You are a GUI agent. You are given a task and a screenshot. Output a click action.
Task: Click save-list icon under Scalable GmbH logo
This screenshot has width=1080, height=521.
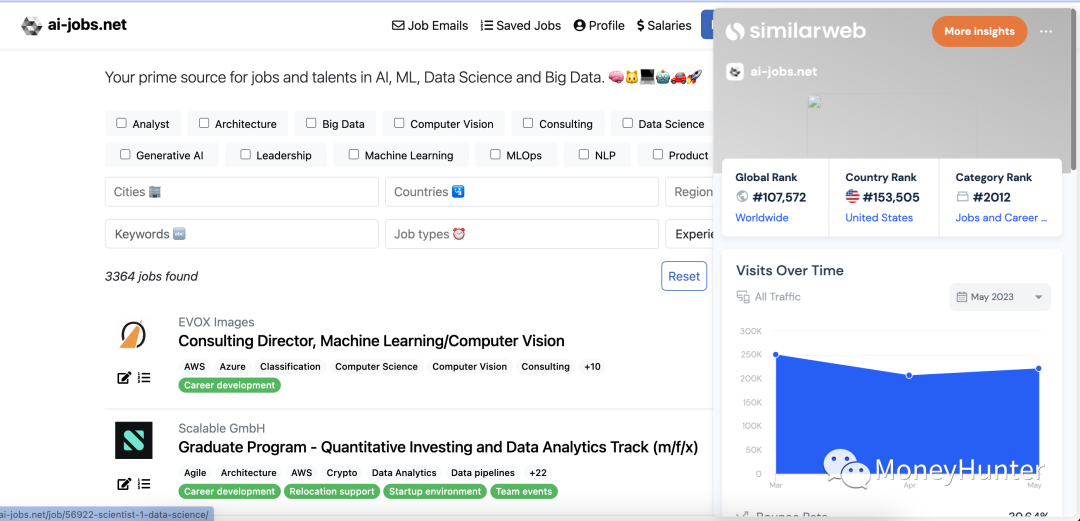tap(144, 484)
